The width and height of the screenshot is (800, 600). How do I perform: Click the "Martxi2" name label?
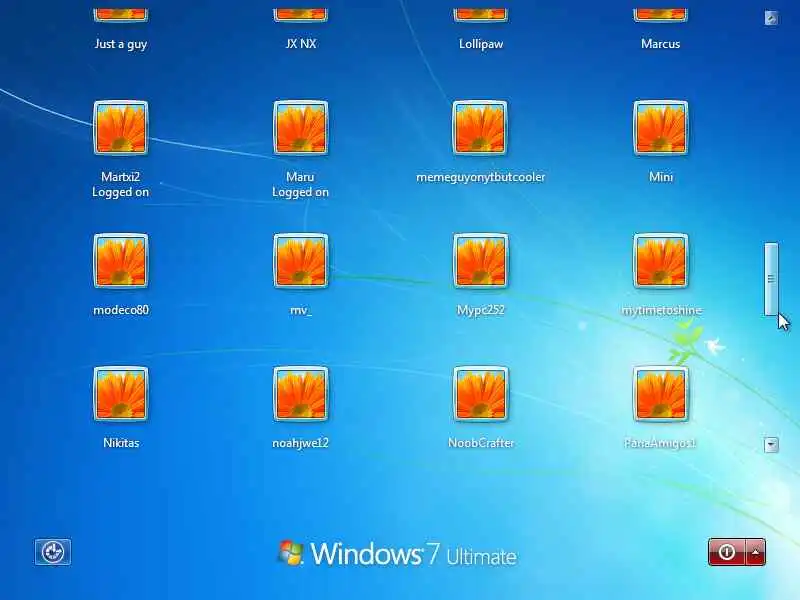120,177
